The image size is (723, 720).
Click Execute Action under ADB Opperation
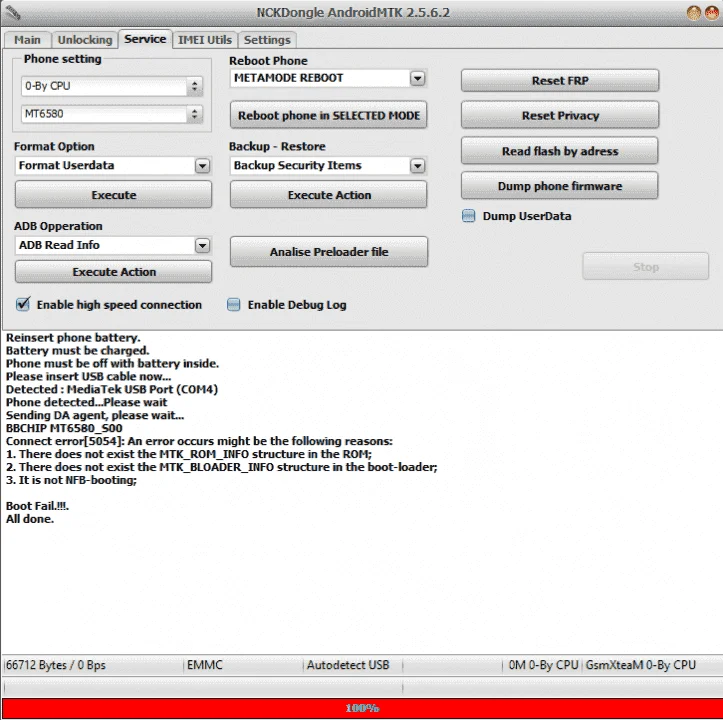click(113, 272)
